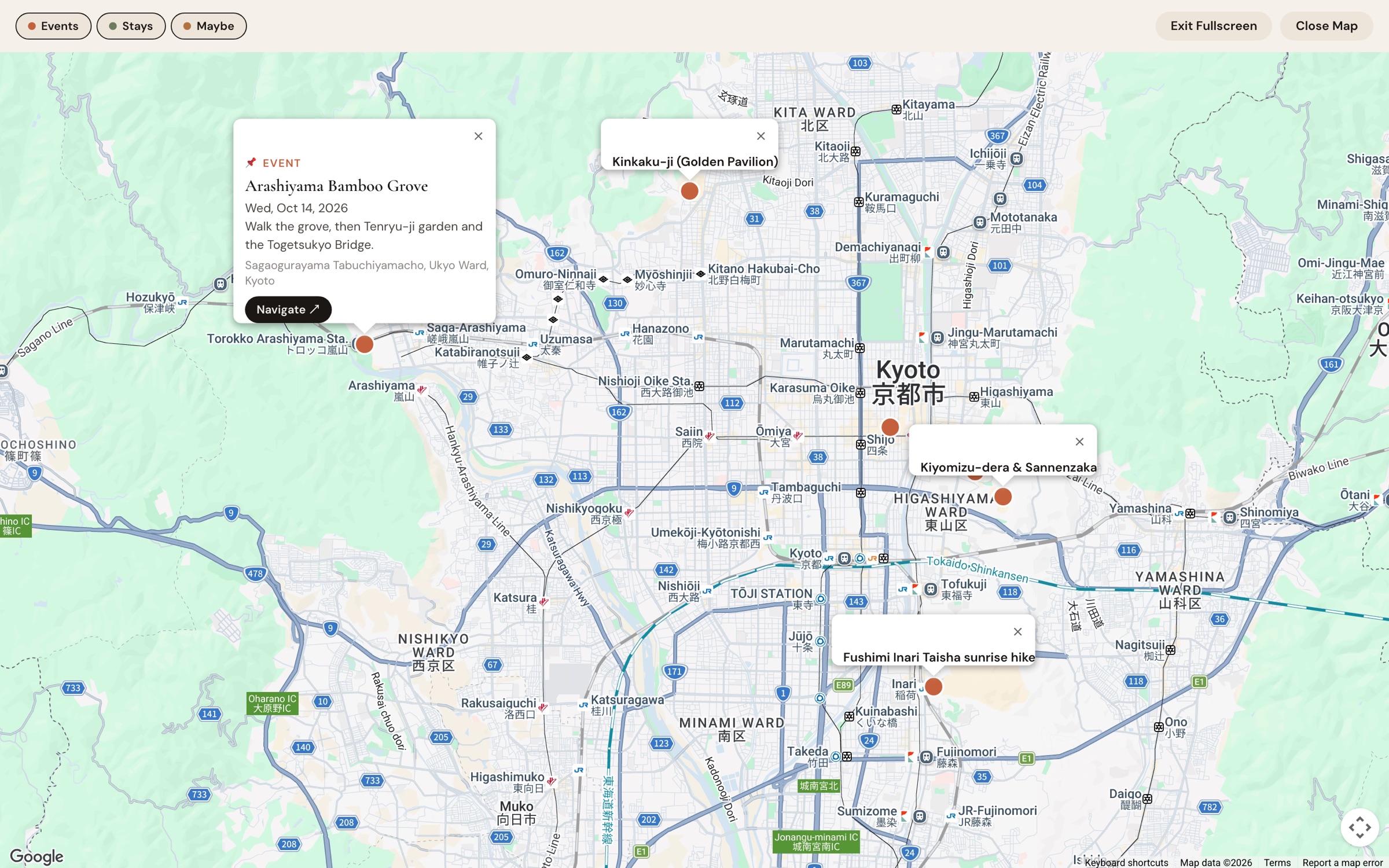
Task: Open Keyboard shortcuts
Action: (1126, 862)
